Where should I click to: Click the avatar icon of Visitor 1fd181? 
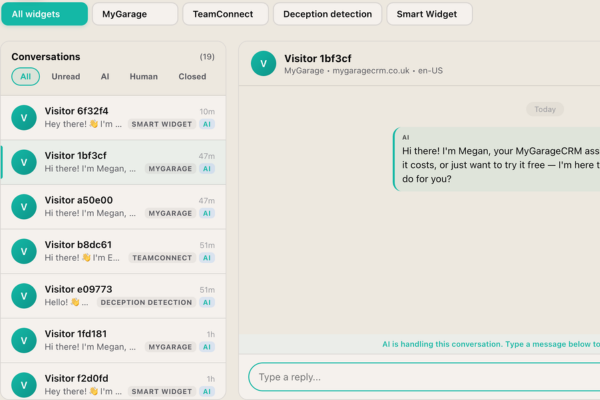coord(24,341)
